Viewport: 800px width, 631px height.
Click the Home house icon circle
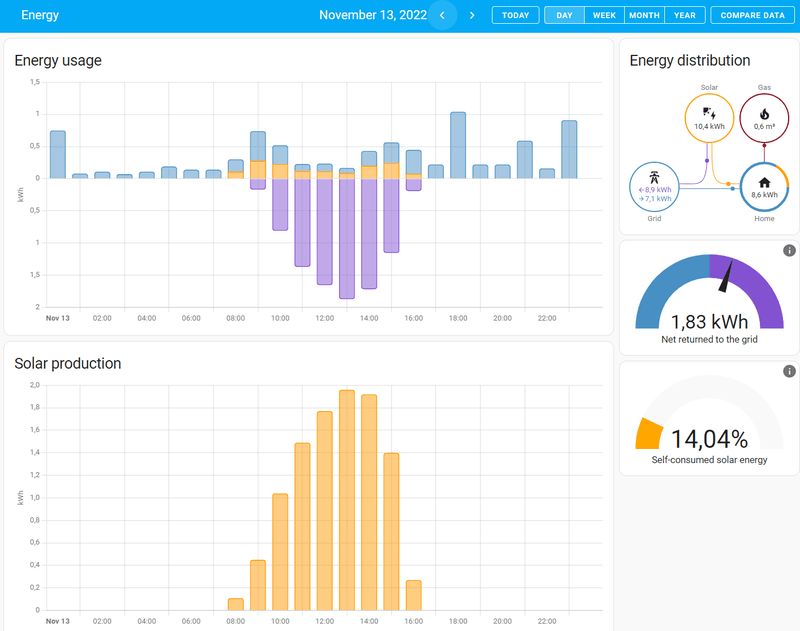point(764,187)
